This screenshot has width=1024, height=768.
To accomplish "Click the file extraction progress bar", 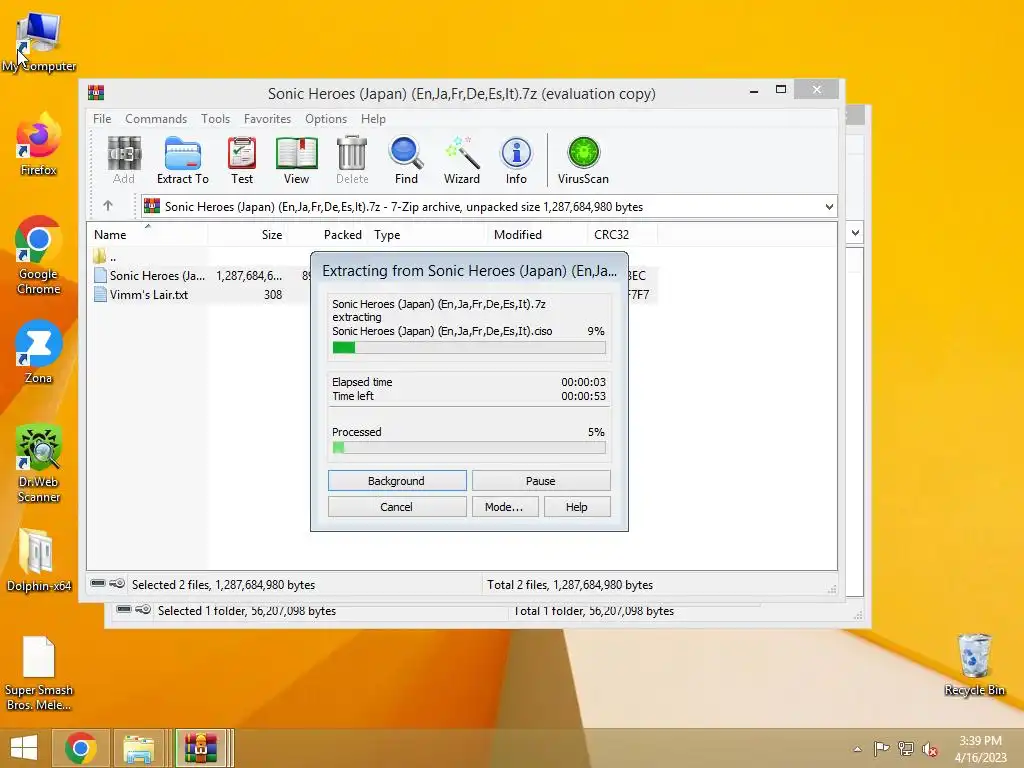I will click(469, 347).
